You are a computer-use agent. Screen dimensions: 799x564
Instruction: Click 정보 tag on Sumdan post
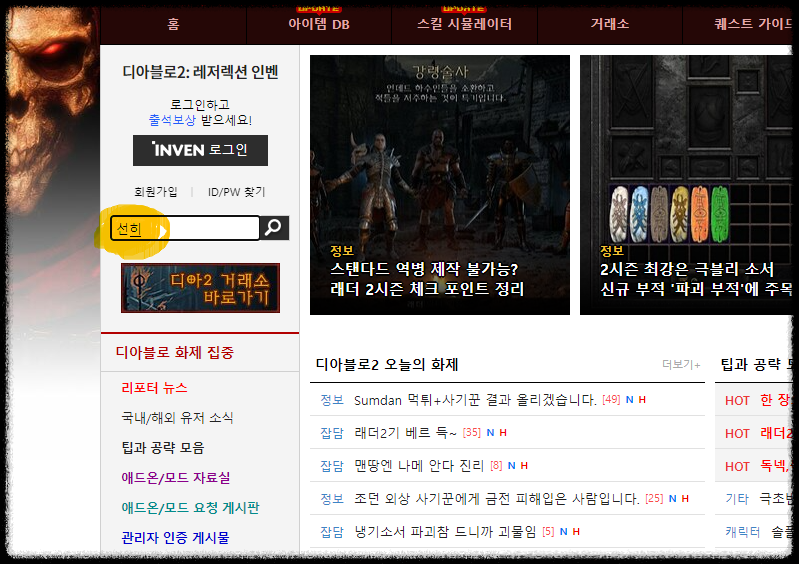tap(332, 400)
